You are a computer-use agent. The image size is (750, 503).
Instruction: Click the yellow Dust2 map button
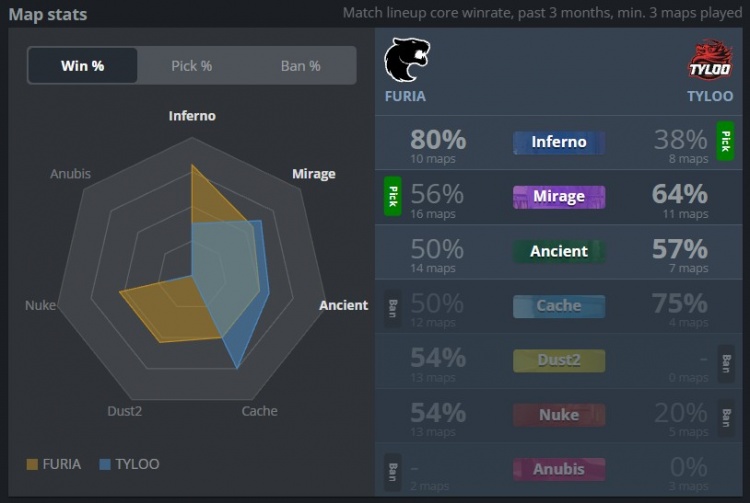[559, 360]
